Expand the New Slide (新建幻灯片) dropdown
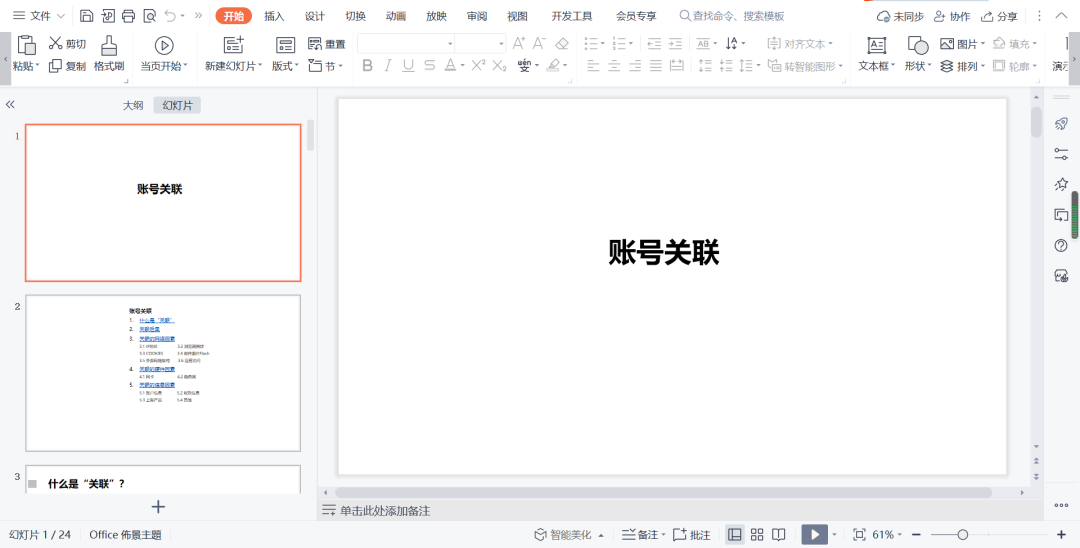The width and height of the screenshot is (1080, 548). (234, 66)
